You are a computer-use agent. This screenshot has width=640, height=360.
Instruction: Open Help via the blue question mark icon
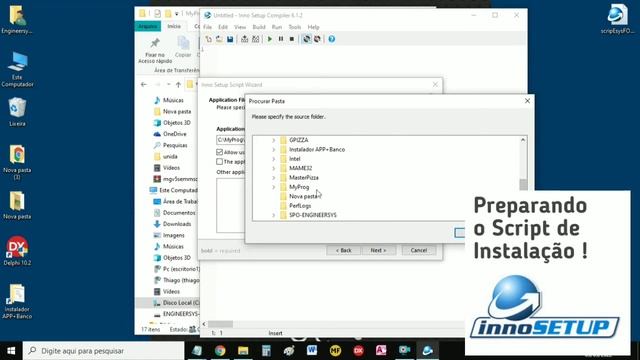[332, 39]
